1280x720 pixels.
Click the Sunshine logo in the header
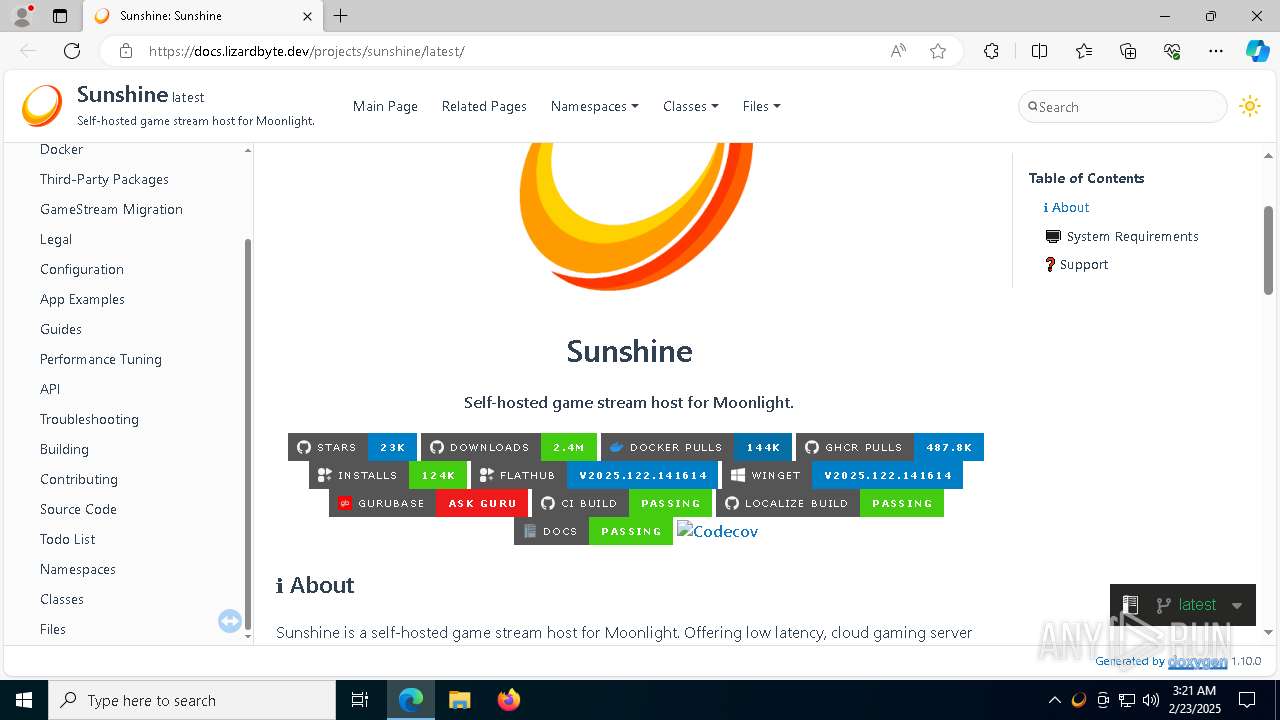coord(42,106)
